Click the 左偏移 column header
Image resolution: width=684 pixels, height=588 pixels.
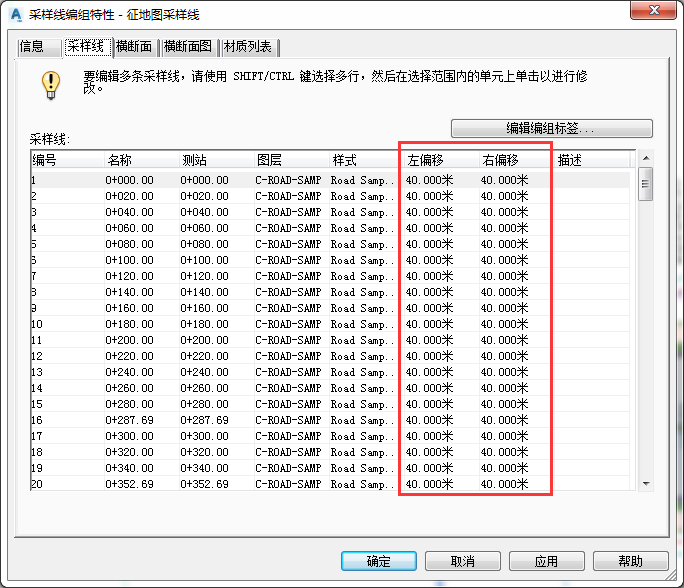click(x=441, y=160)
